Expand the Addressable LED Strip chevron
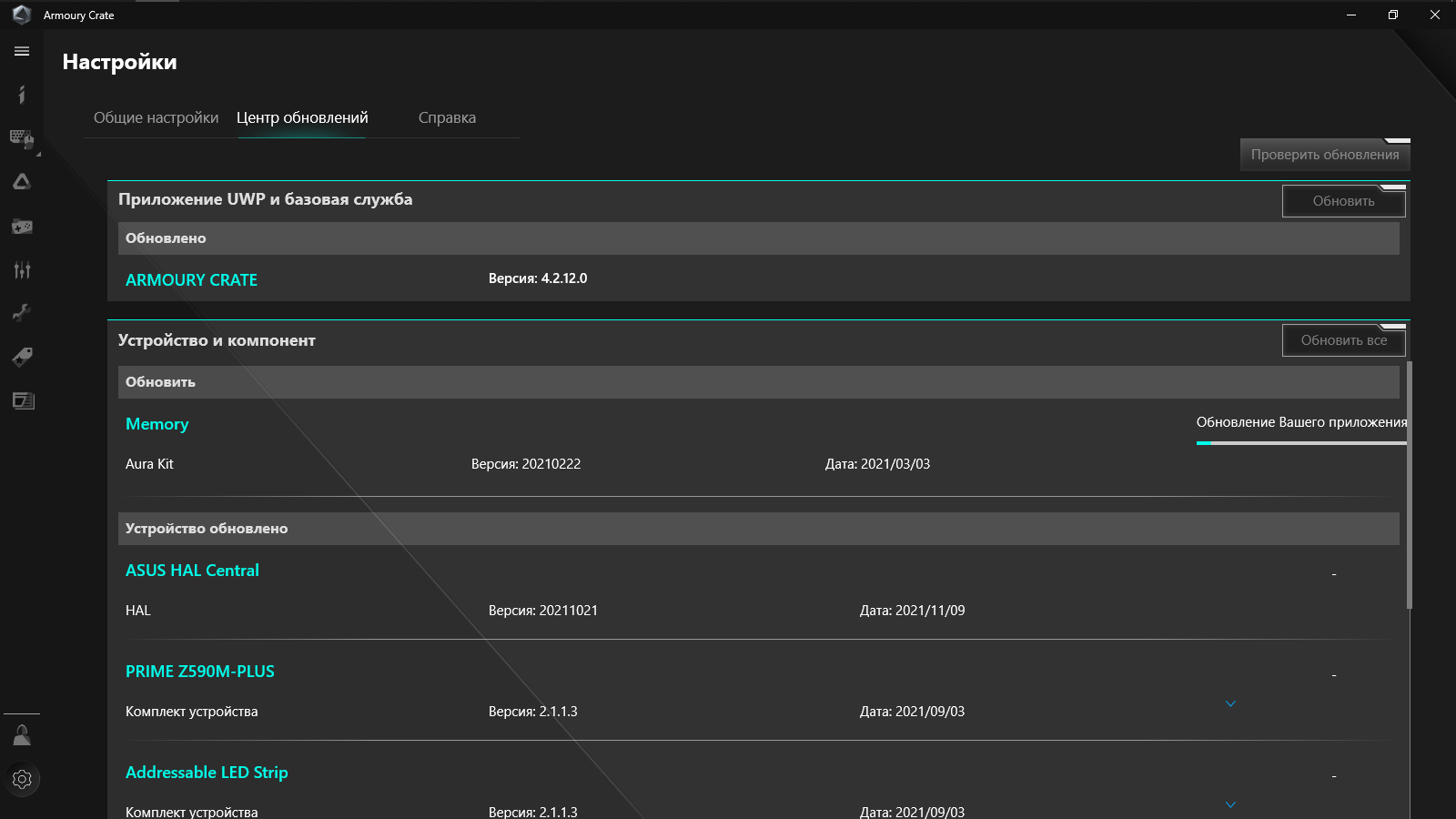This screenshot has width=1456, height=819. point(1230,804)
